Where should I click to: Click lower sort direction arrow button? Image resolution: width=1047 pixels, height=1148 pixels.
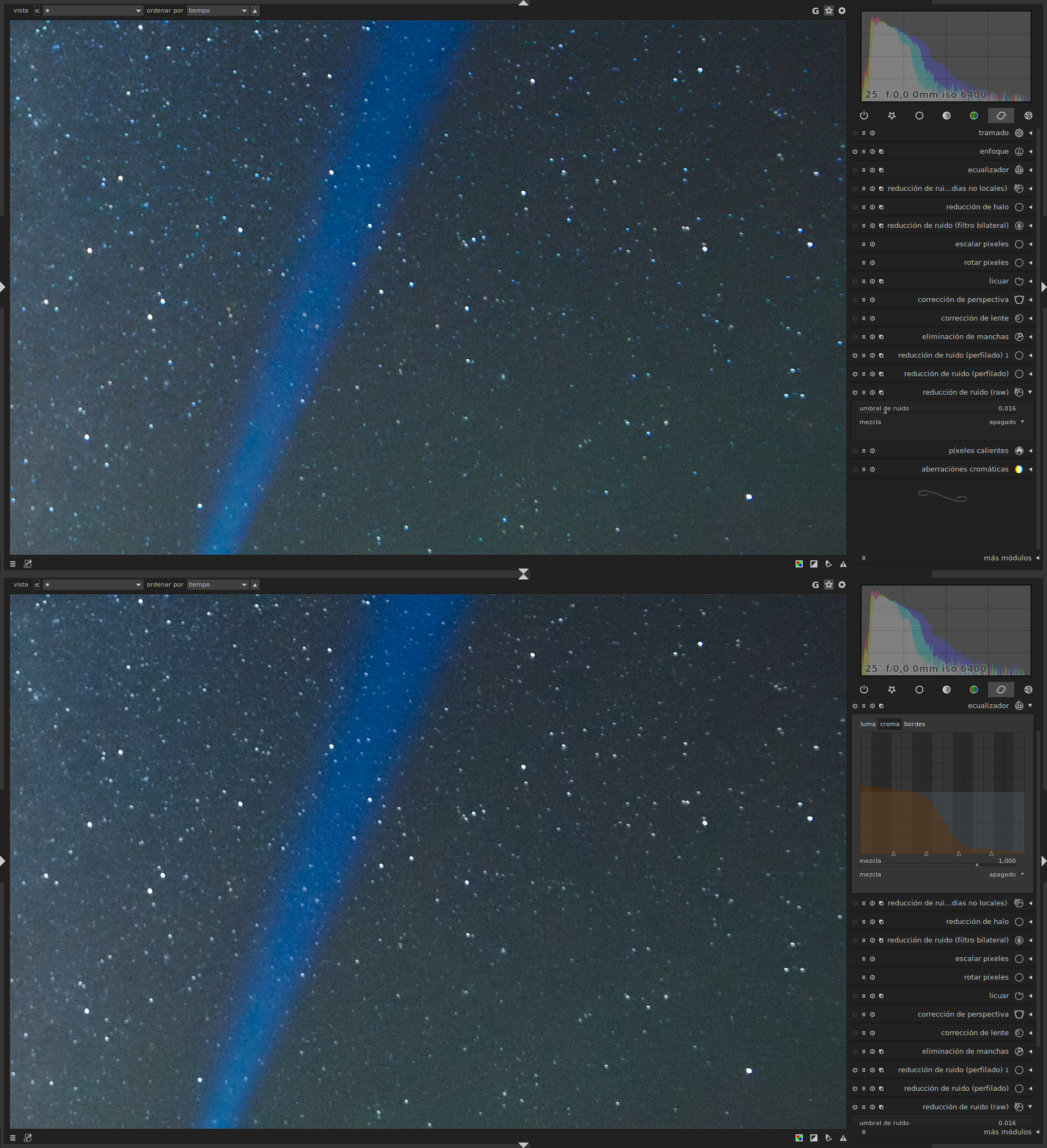(255, 585)
